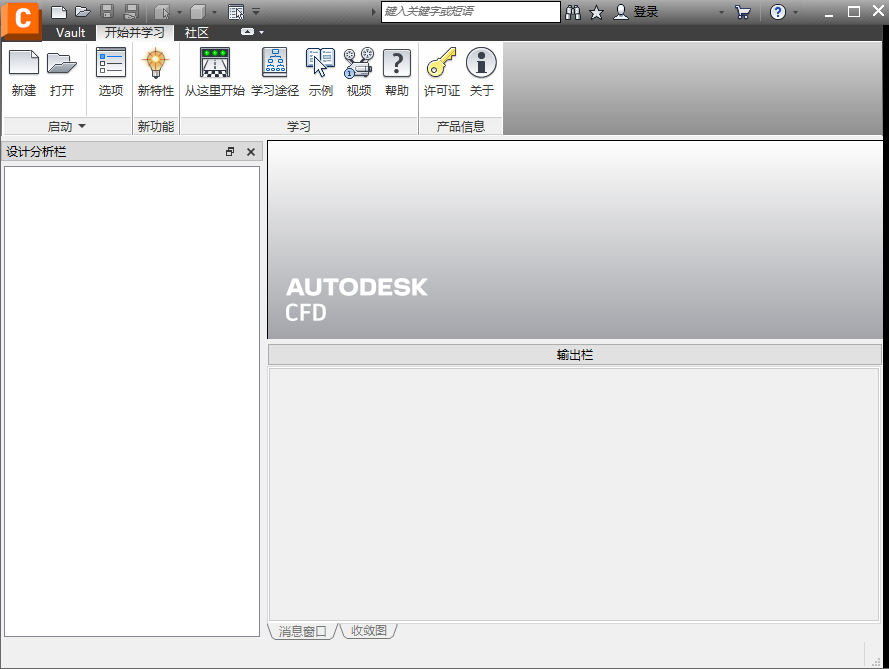Screen dimensions: 889x669
Task: Click the gray cube icon in quick access toolbar
Action: point(198,11)
